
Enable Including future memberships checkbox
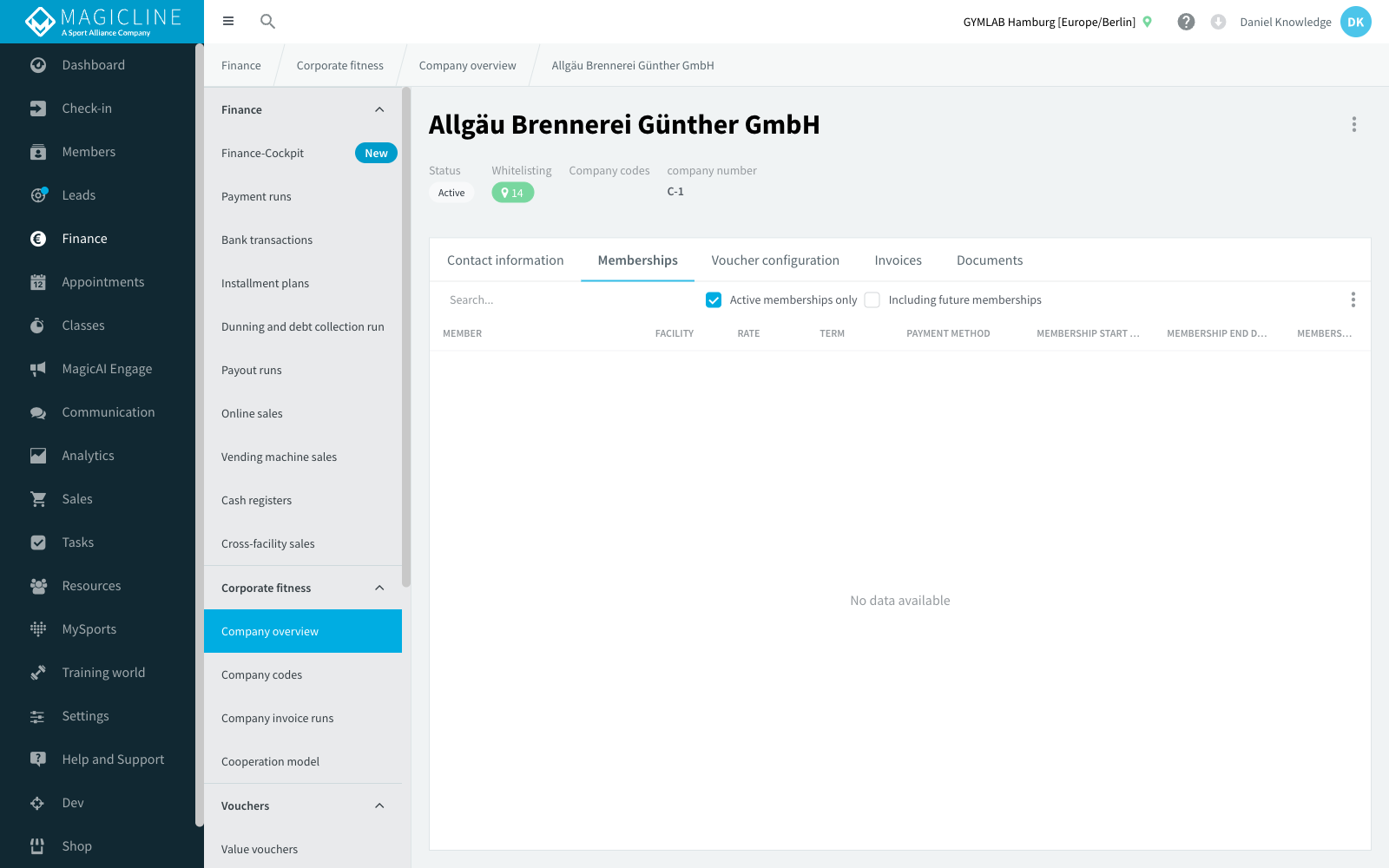click(872, 299)
